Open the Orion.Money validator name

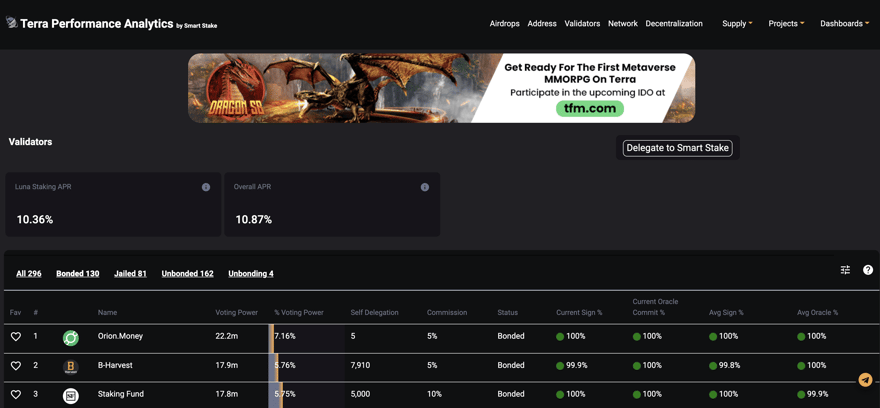(120, 336)
